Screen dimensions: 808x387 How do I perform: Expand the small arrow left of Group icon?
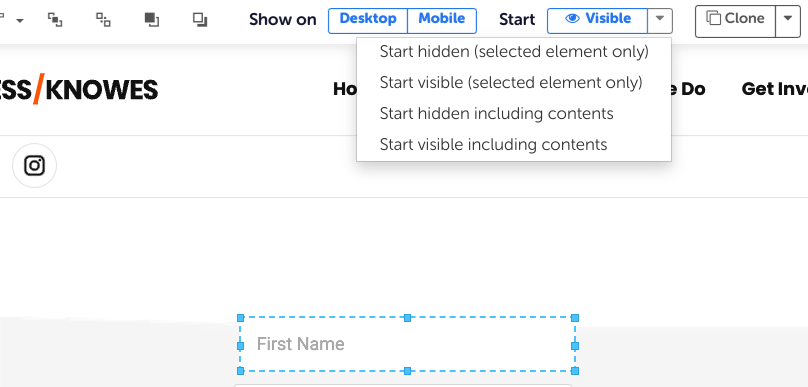coord(20,21)
